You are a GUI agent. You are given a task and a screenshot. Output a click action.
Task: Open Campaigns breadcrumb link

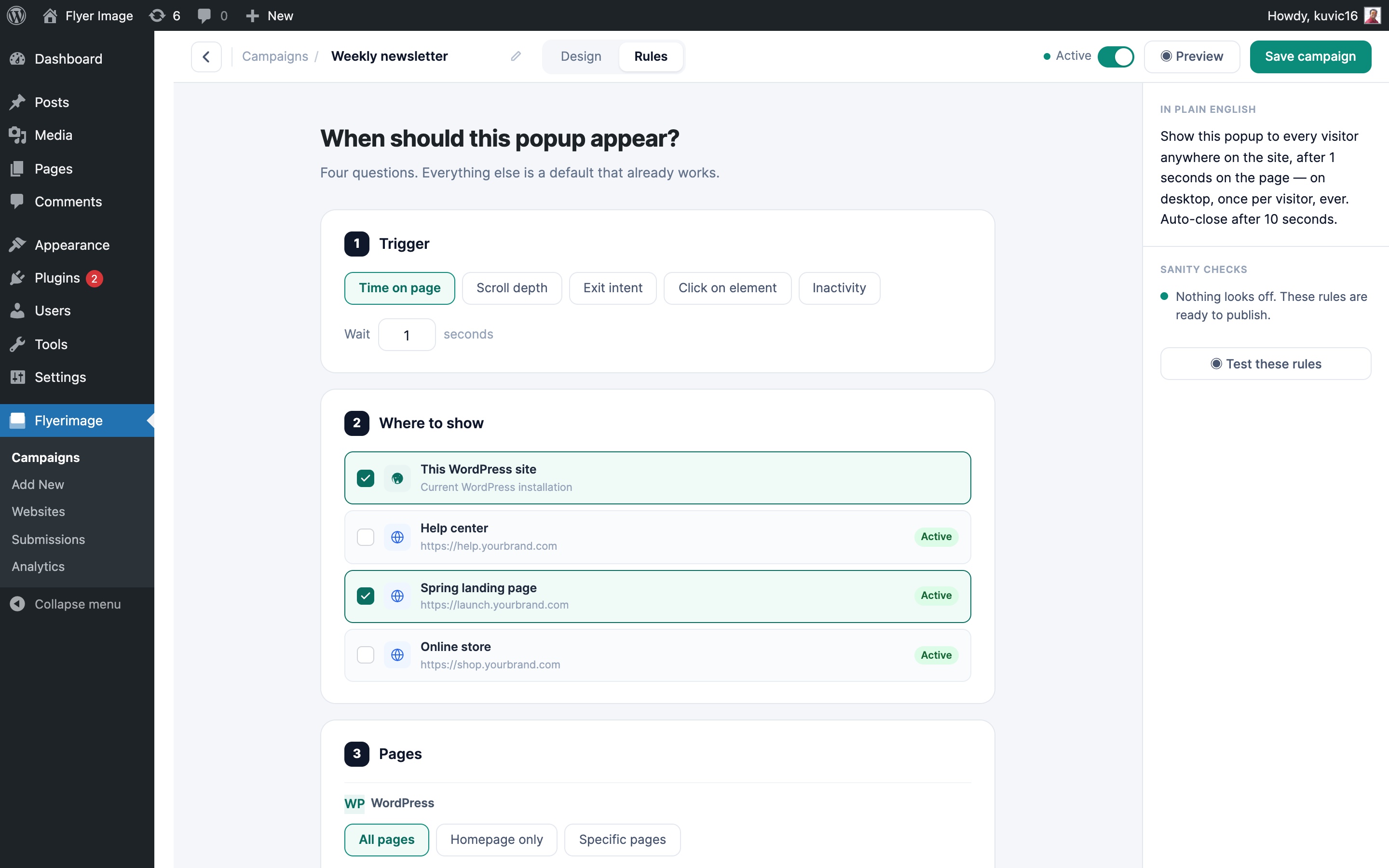275,56
